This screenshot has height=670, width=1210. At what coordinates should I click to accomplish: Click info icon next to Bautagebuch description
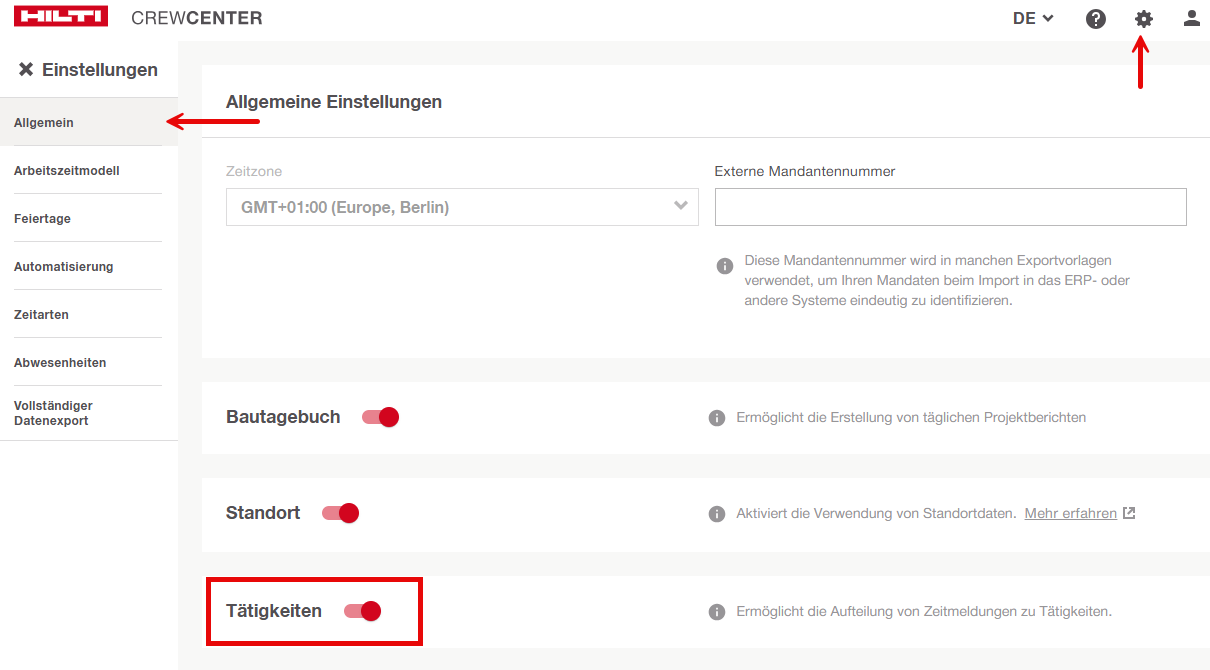point(717,417)
